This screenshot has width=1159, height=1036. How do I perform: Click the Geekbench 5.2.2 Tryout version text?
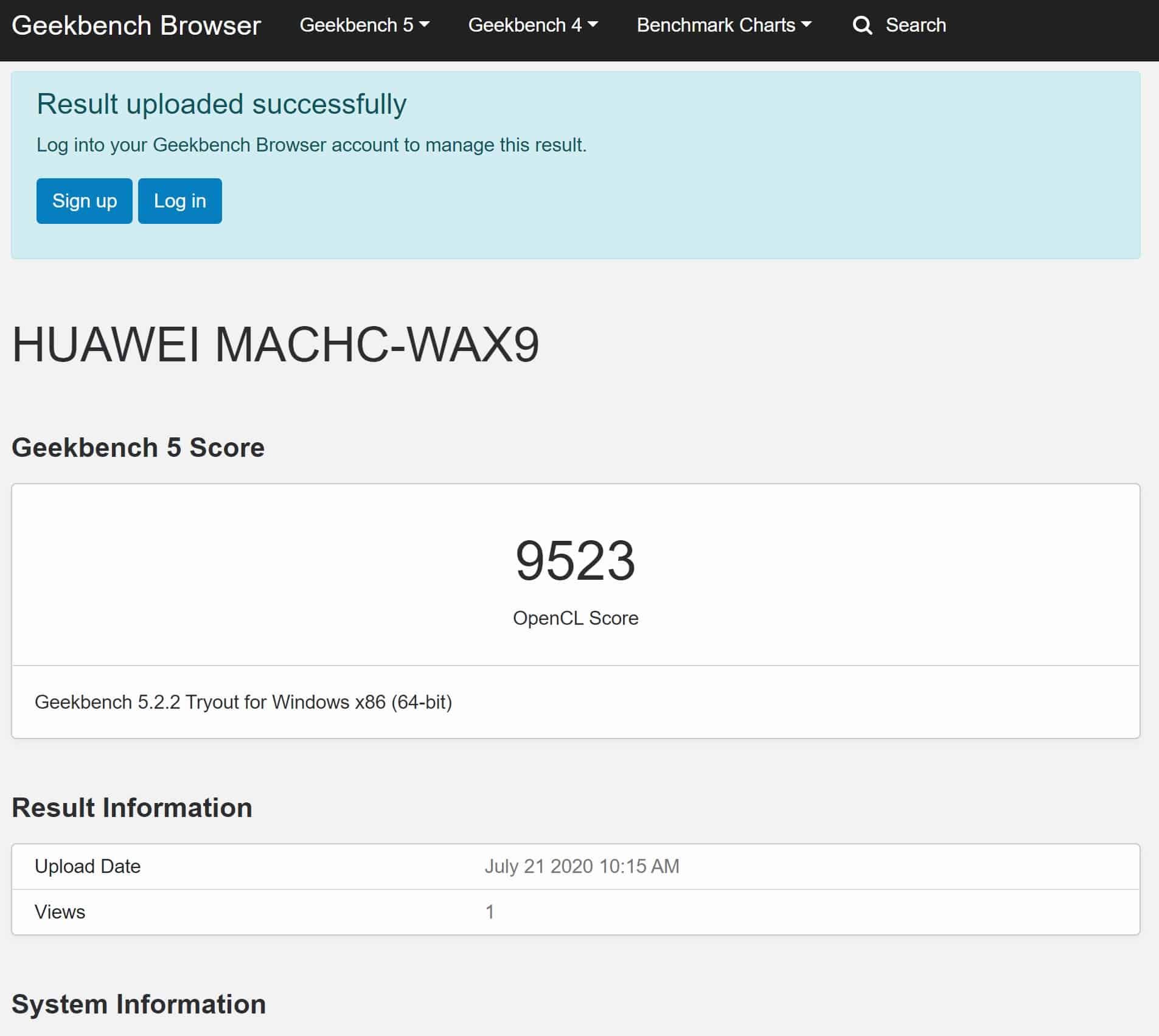pyautogui.click(x=243, y=702)
